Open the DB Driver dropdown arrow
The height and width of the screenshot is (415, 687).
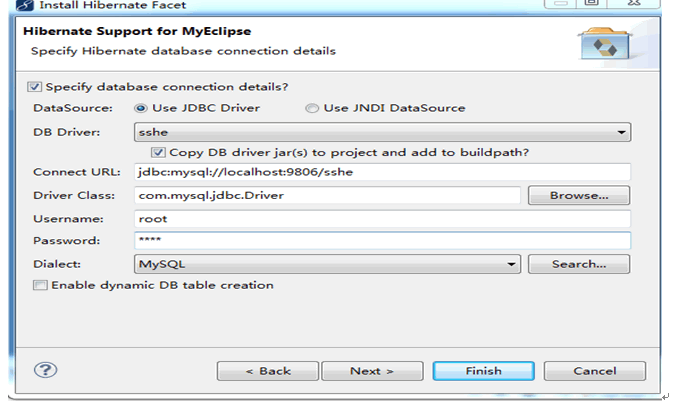621,132
